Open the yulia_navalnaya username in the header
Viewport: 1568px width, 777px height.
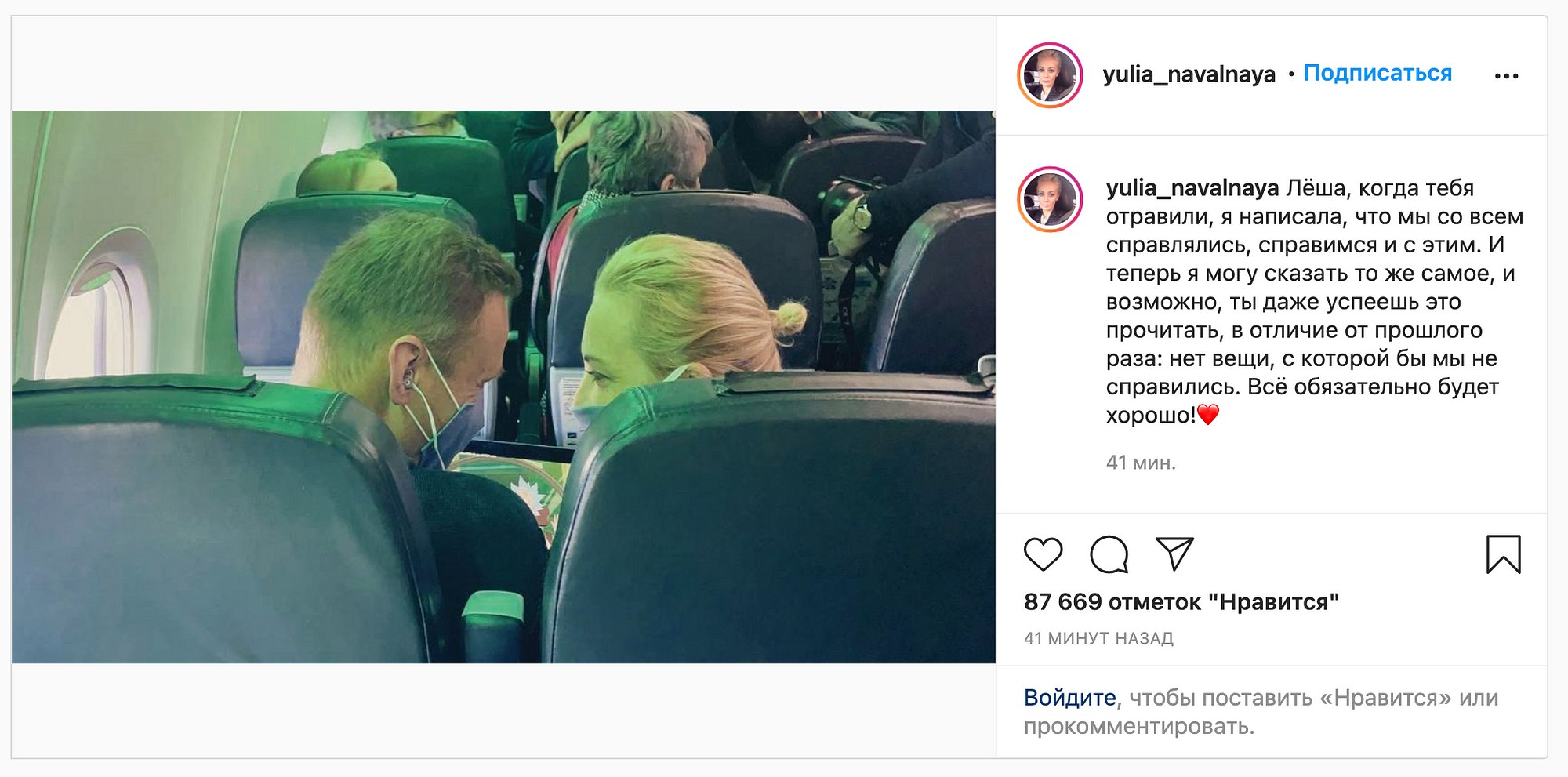[1189, 74]
